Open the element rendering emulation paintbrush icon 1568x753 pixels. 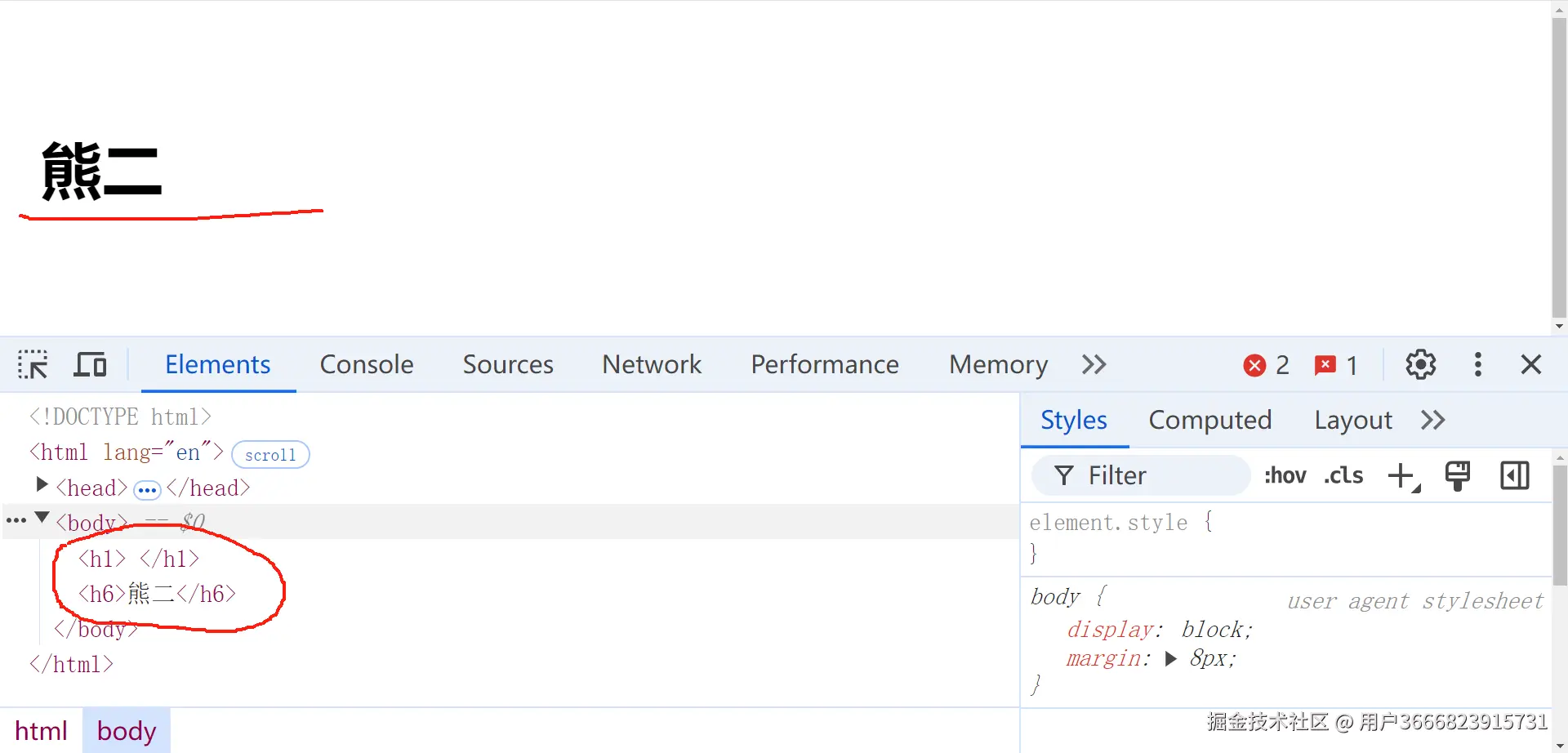1457,475
